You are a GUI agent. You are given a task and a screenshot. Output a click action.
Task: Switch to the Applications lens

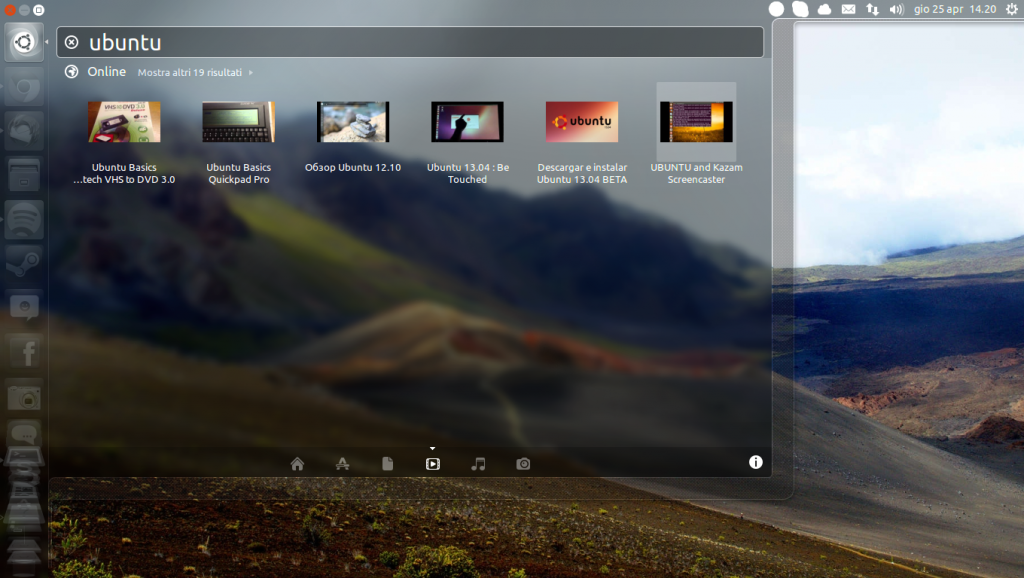point(342,464)
